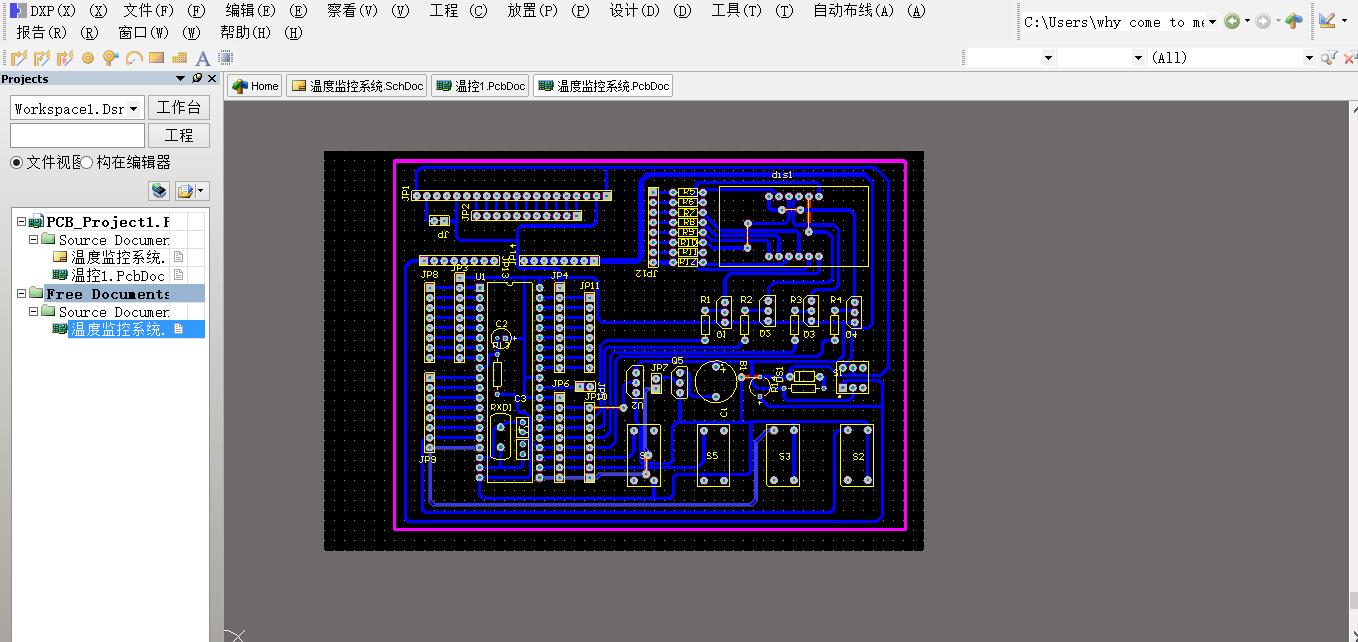The width and height of the screenshot is (1358, 642).
Task: Open the 放置(P) menu
Action: 533,11
